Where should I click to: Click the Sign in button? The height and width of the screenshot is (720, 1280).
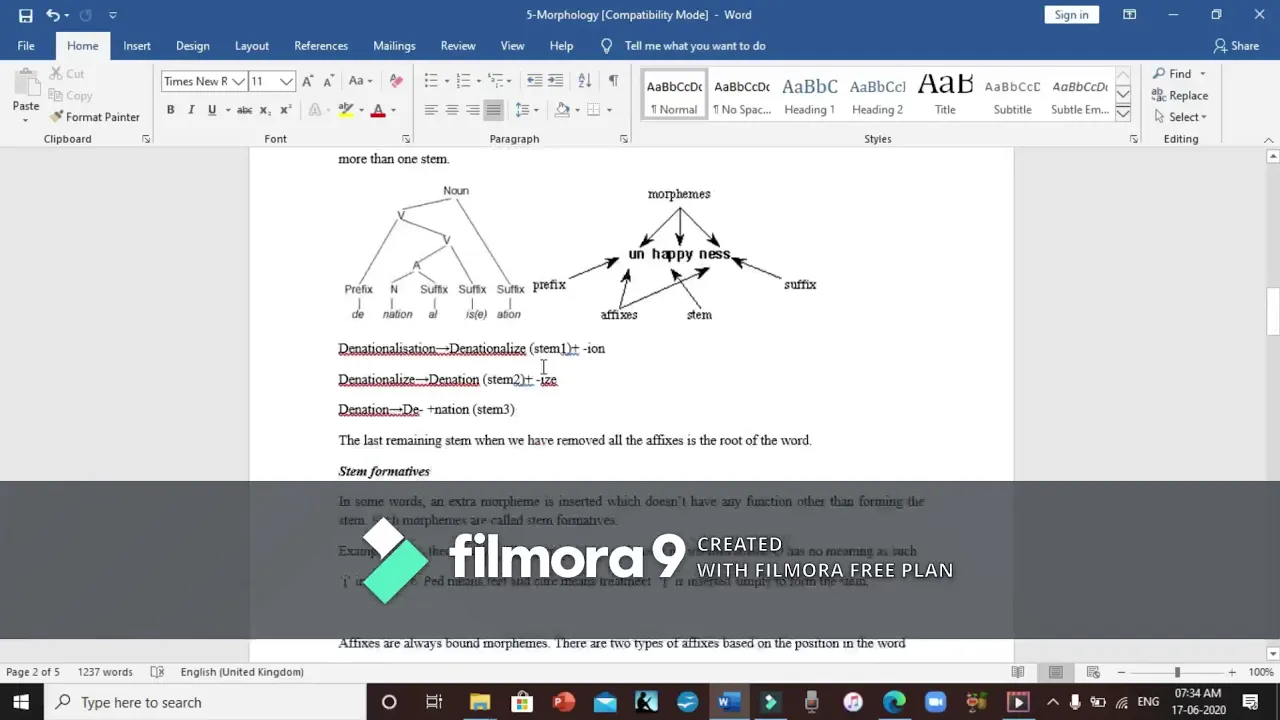pos(1071,15)
